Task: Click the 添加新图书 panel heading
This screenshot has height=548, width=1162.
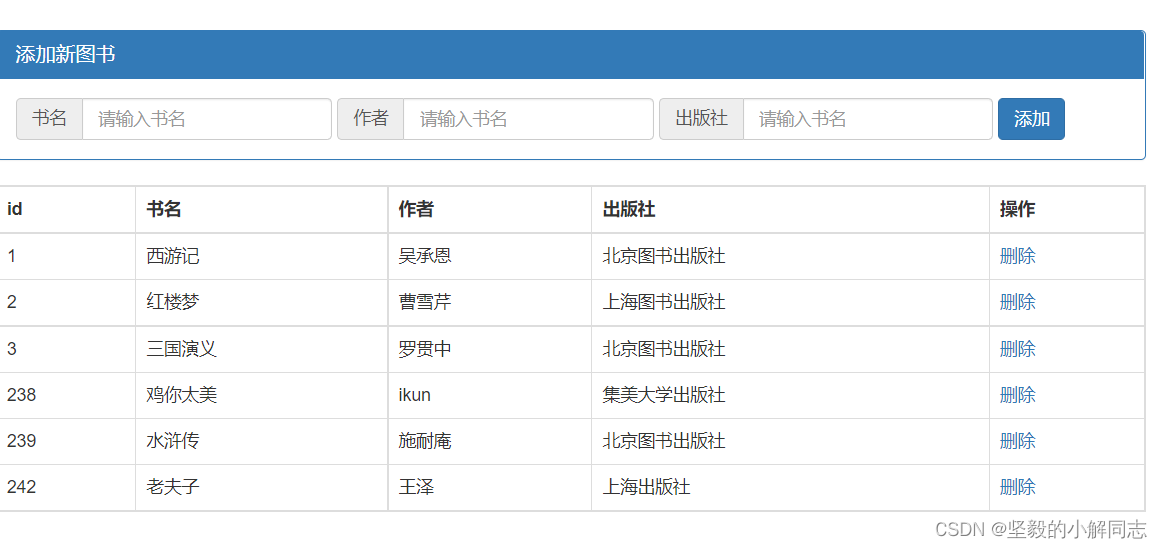Action: (x=572, y=55)
